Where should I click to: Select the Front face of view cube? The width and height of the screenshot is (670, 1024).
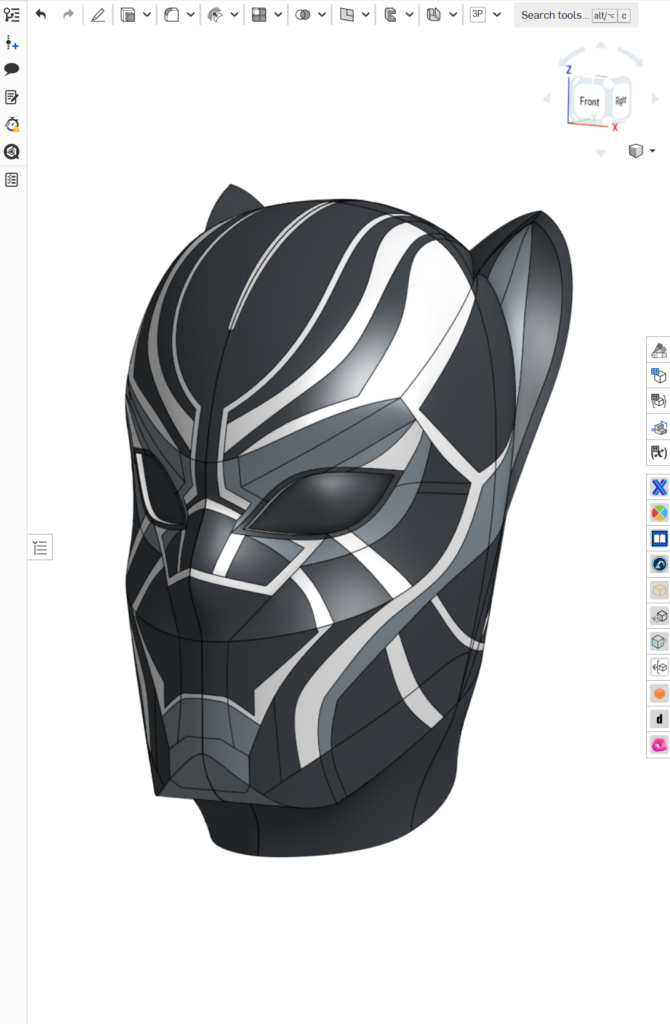pyautogui.click(x=589, y=101)
